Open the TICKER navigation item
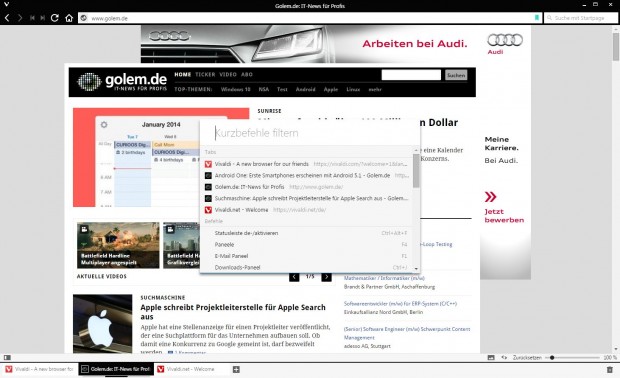This screenshot has width=620, height=378. [x=205, y=74]
